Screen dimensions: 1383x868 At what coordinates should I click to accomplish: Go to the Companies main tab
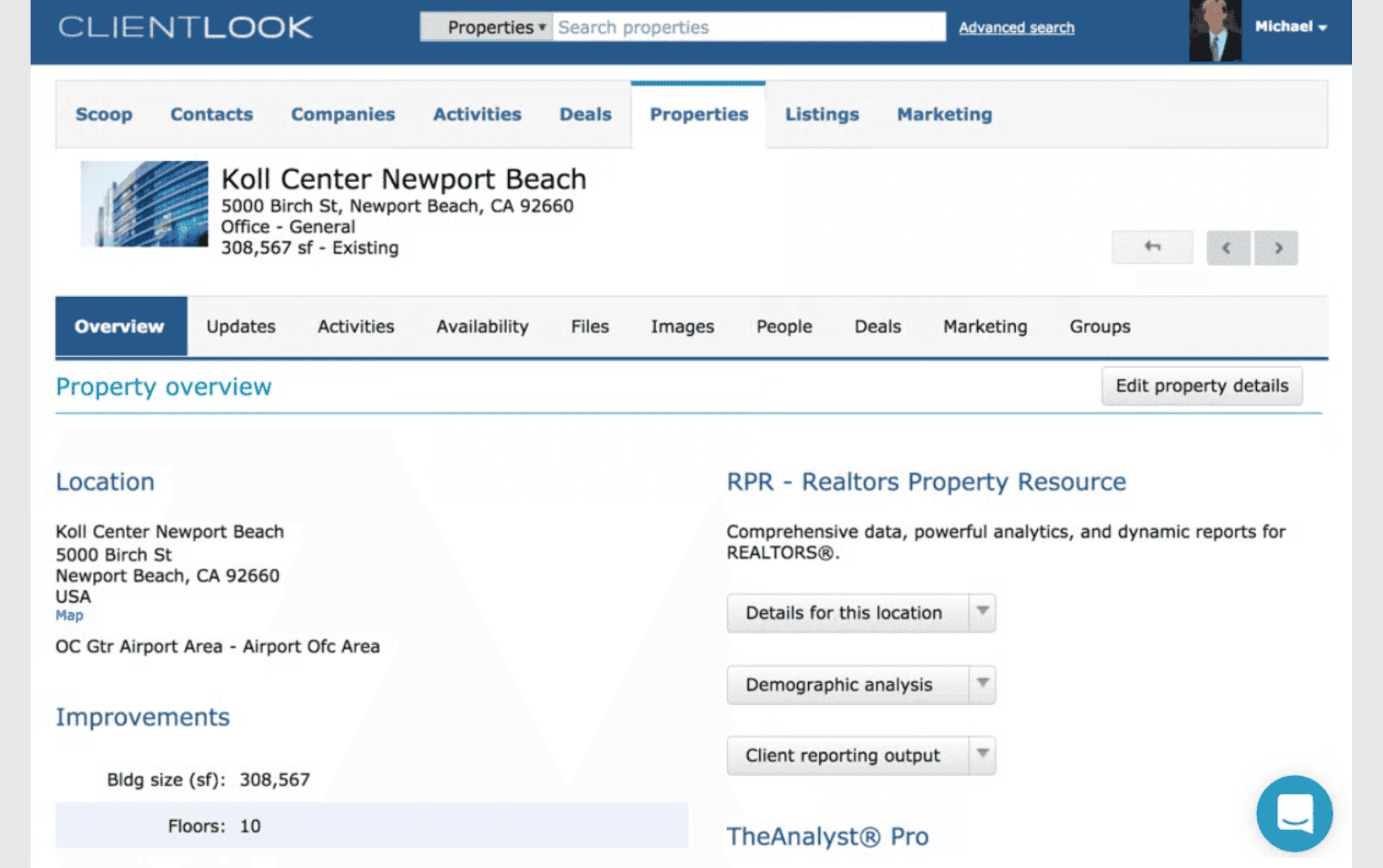tap(343, 114)
